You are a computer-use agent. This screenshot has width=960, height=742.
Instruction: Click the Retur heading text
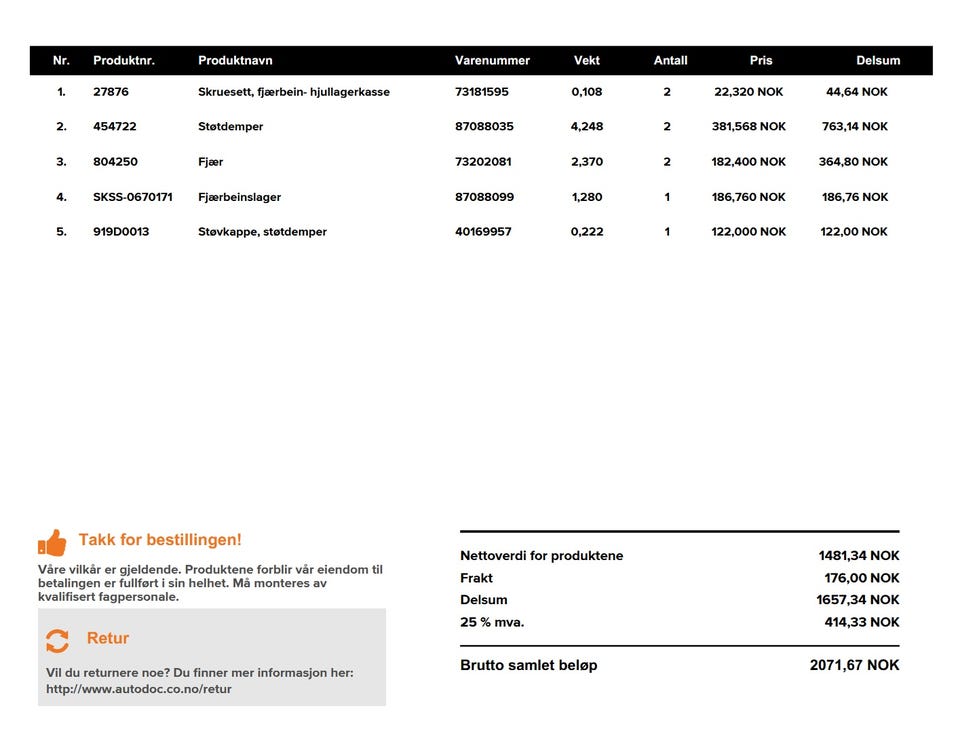tap(108, 639)
